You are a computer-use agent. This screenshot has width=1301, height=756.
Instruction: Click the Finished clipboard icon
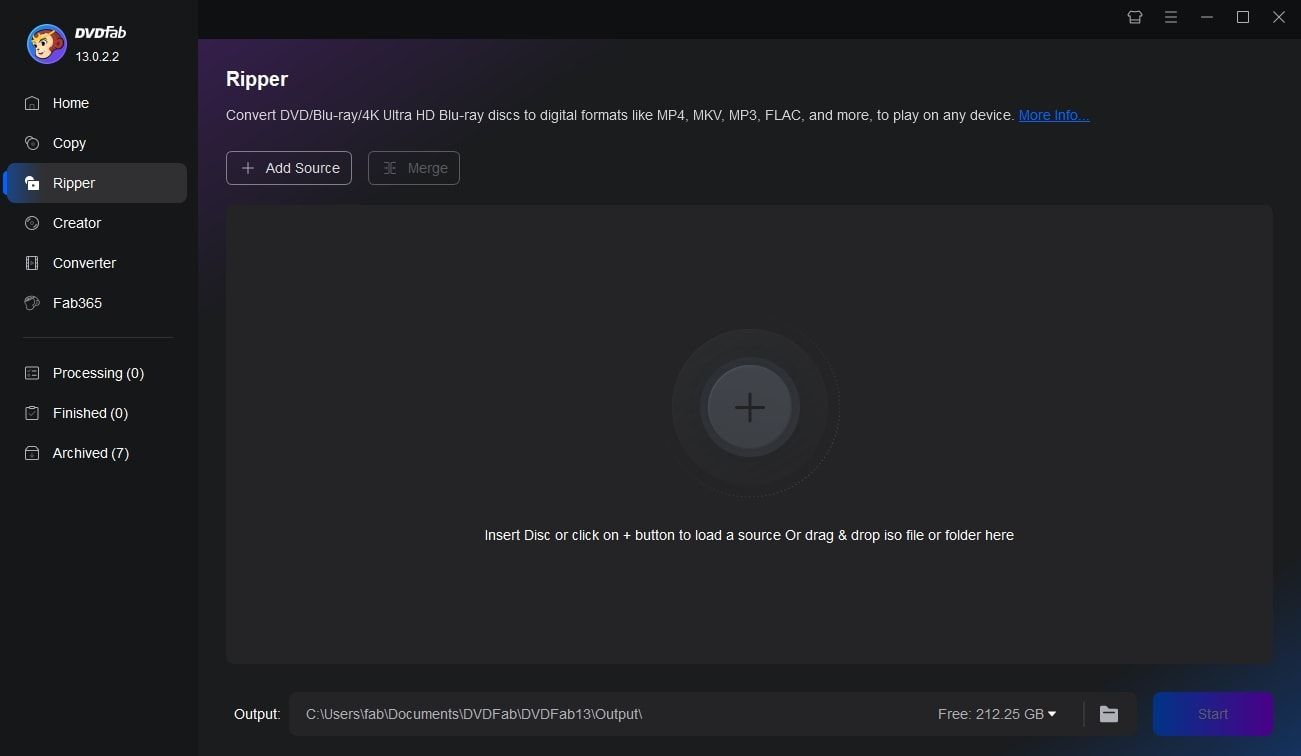[x=33, y=413]
